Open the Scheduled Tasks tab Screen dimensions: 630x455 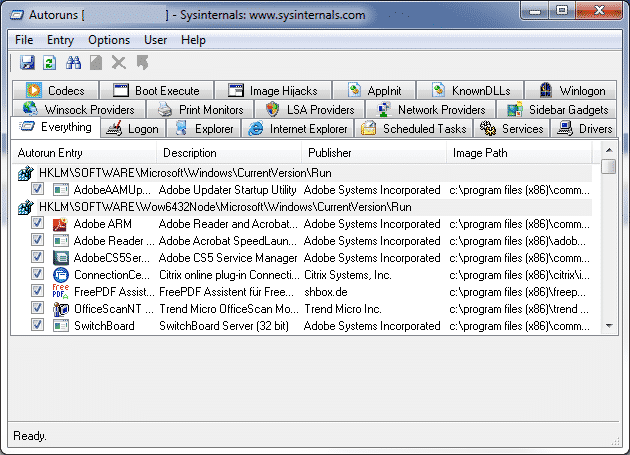tap(414, 129)
